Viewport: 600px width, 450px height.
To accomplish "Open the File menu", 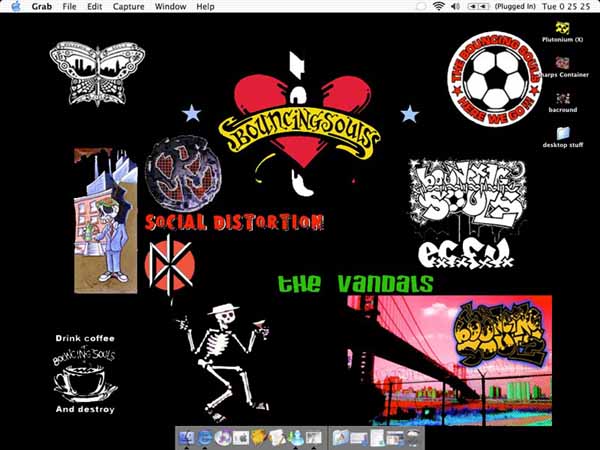I will 69,7.
